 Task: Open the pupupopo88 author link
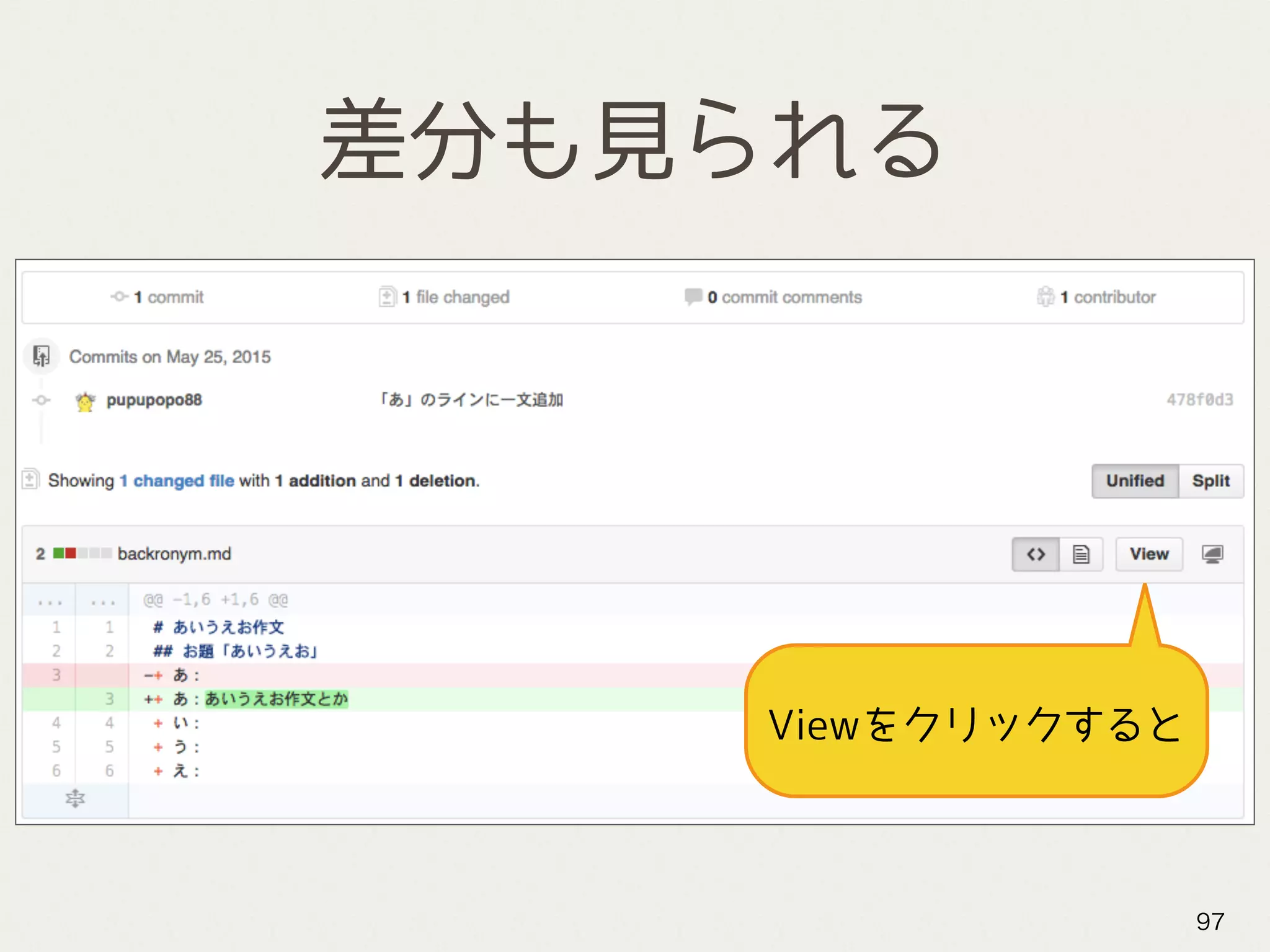tap(154, 400)
